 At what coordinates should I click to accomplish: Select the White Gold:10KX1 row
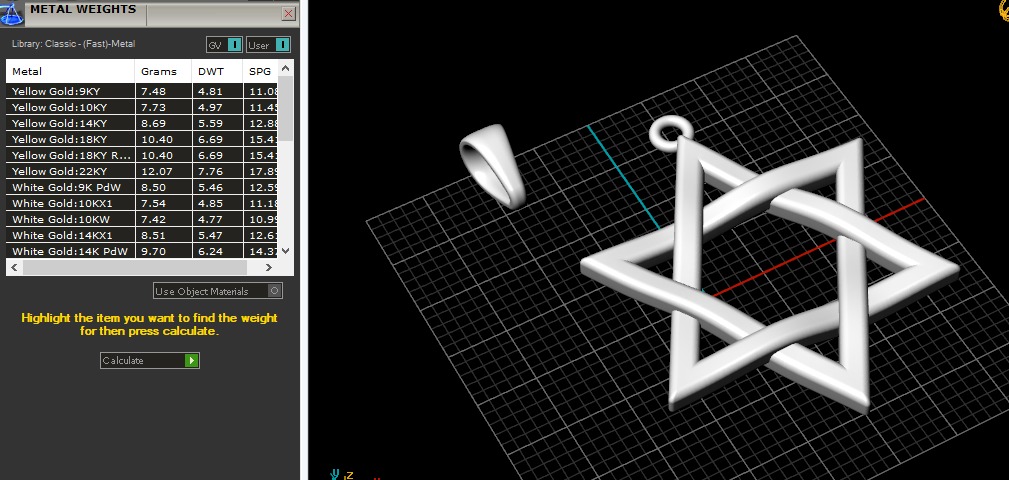coord(142,203)
